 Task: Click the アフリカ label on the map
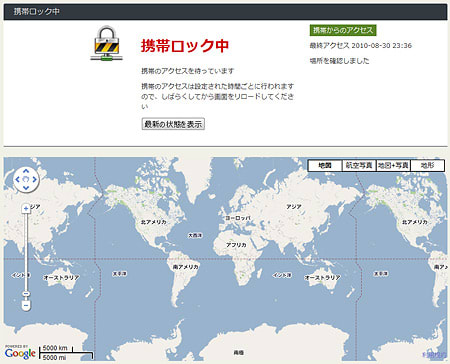click(x=236, y=245)
